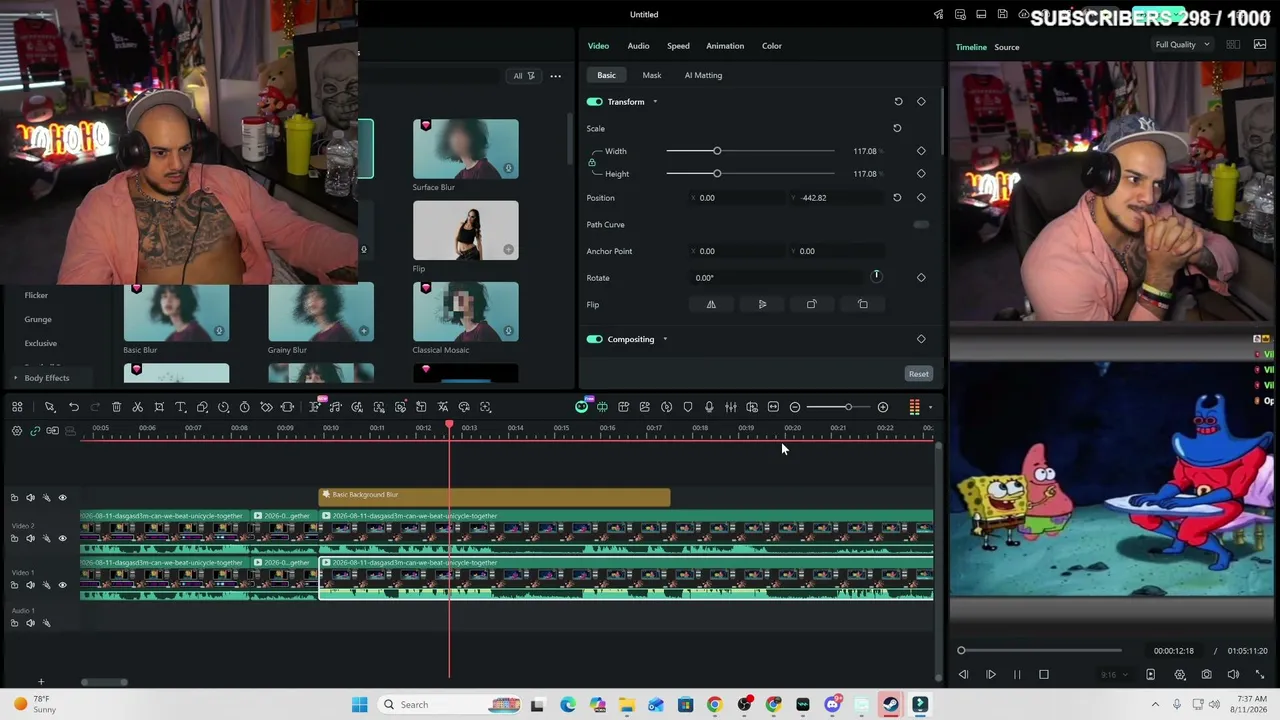
Task: Reset the Scale values
Action: point(897,128)
